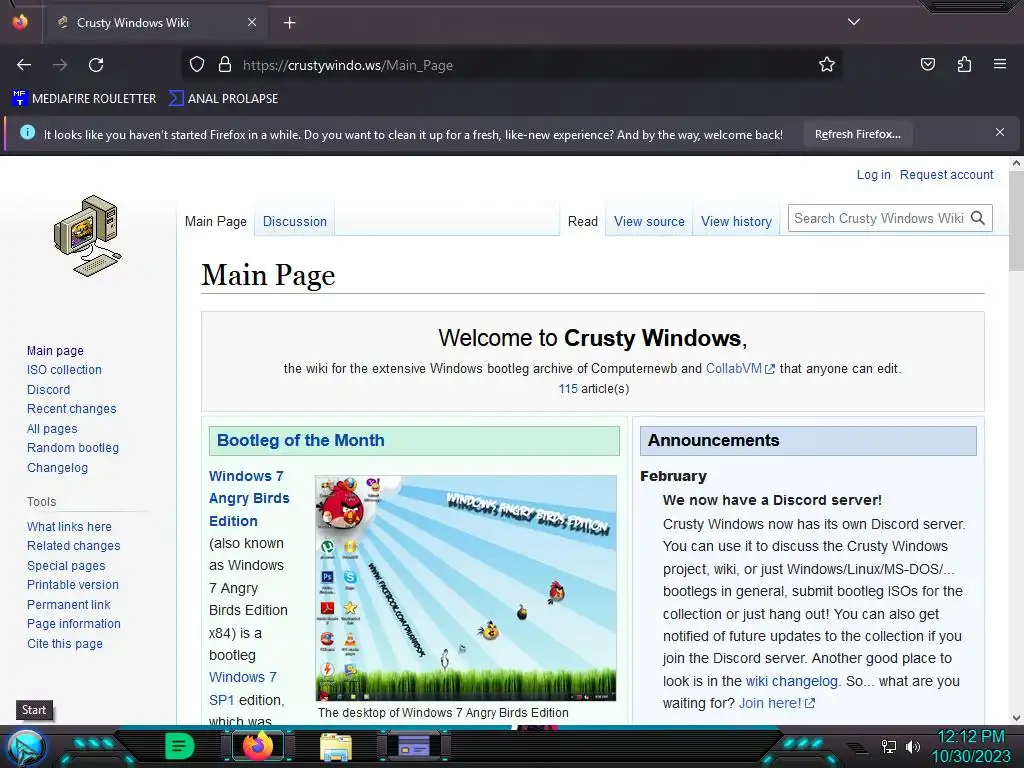
Task: Open the Firefox hamburger menu
Action: click(1000, 64)
